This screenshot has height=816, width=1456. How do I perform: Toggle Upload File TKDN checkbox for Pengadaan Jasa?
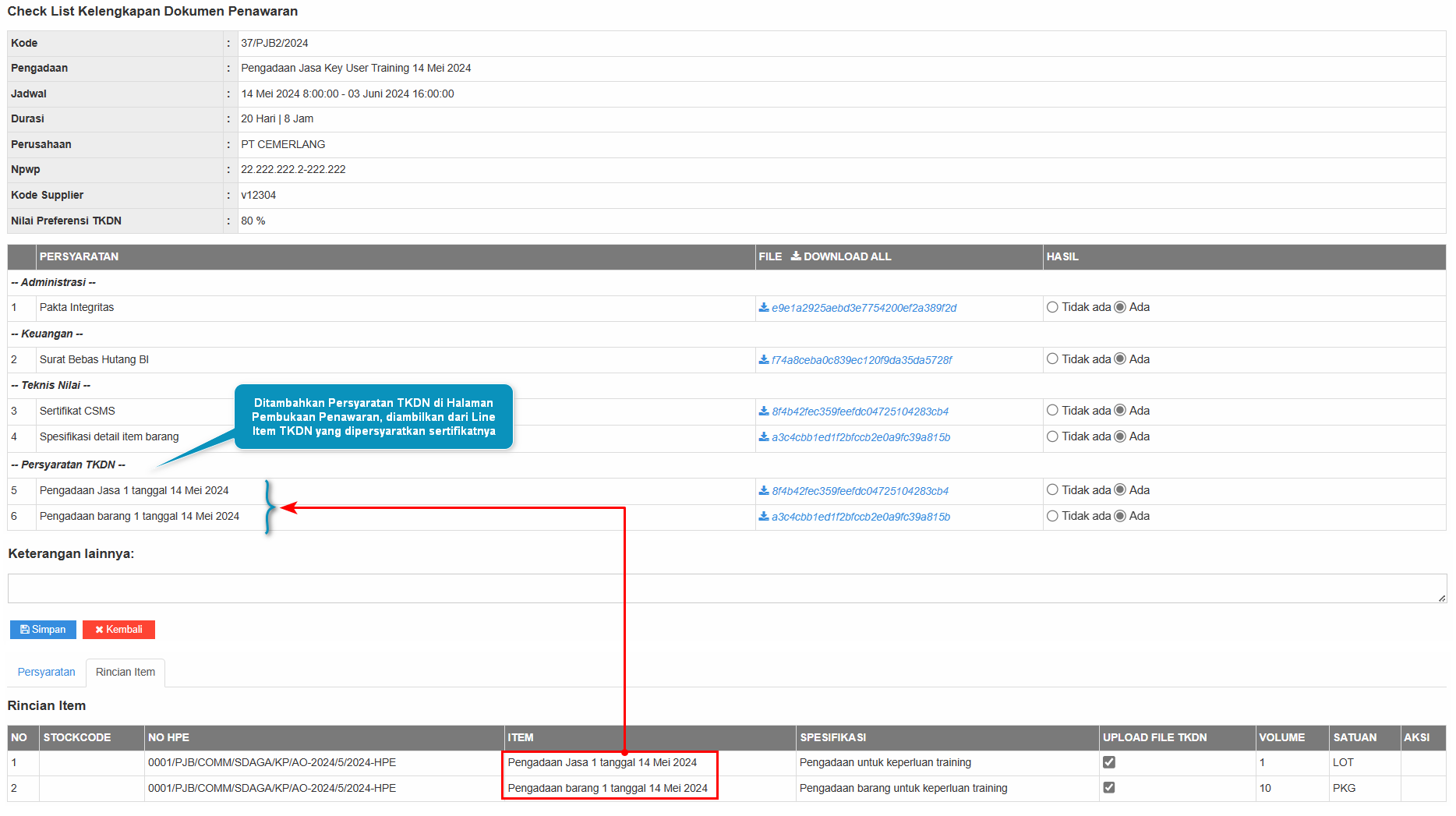click(1109, 762)
